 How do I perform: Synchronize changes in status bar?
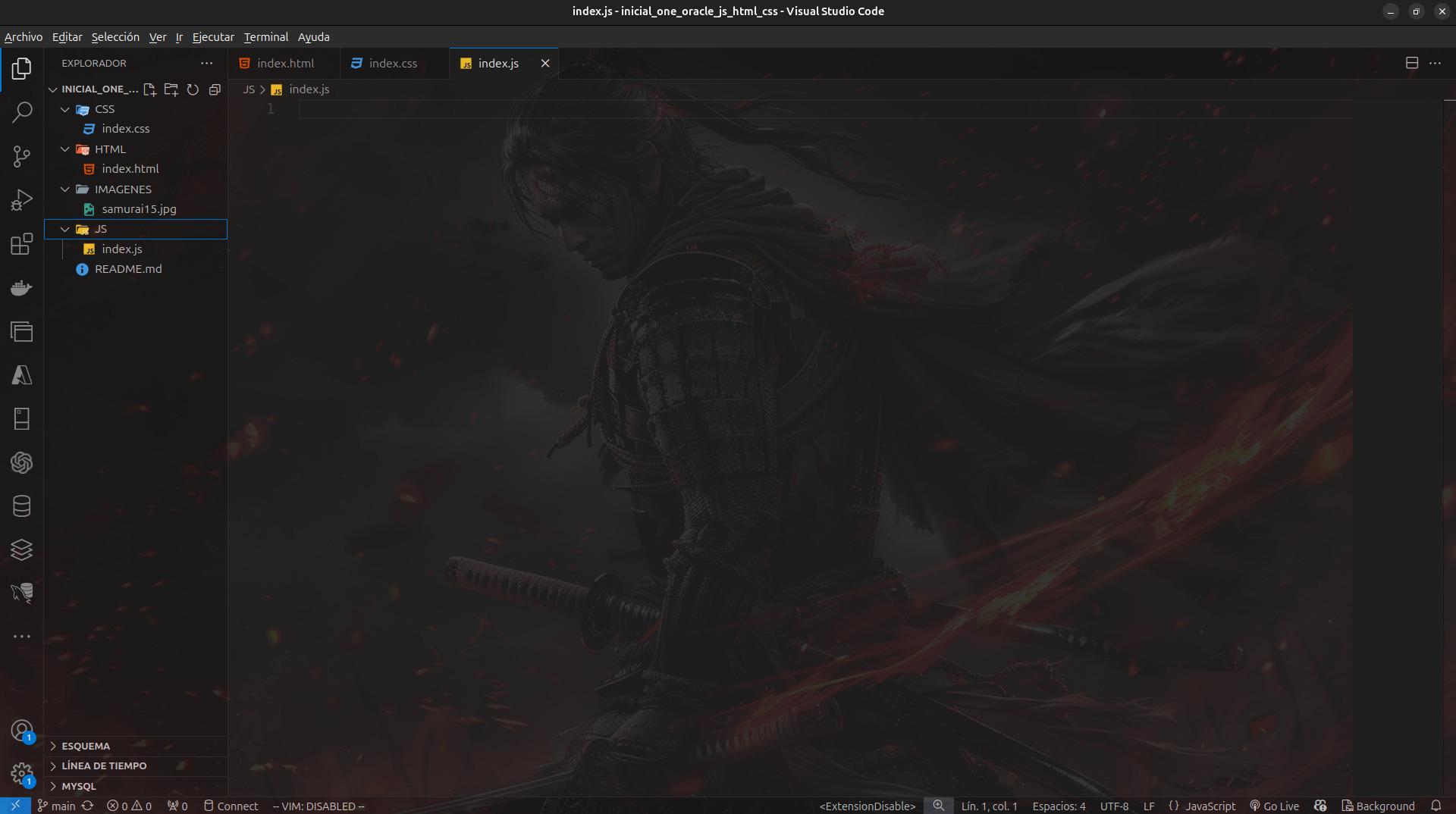(x=87, y=806)
